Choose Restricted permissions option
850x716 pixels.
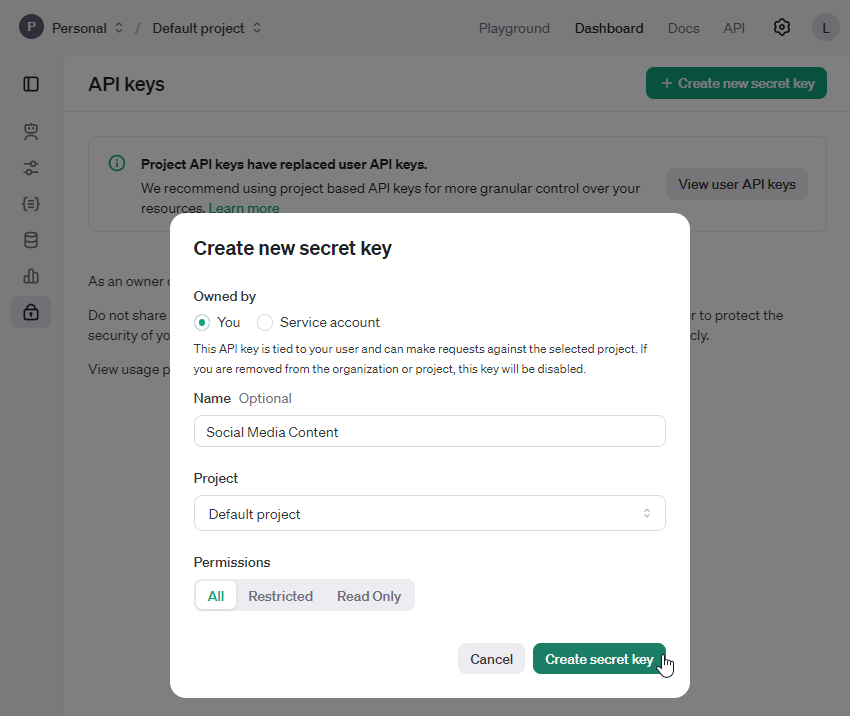coord(280,596)
